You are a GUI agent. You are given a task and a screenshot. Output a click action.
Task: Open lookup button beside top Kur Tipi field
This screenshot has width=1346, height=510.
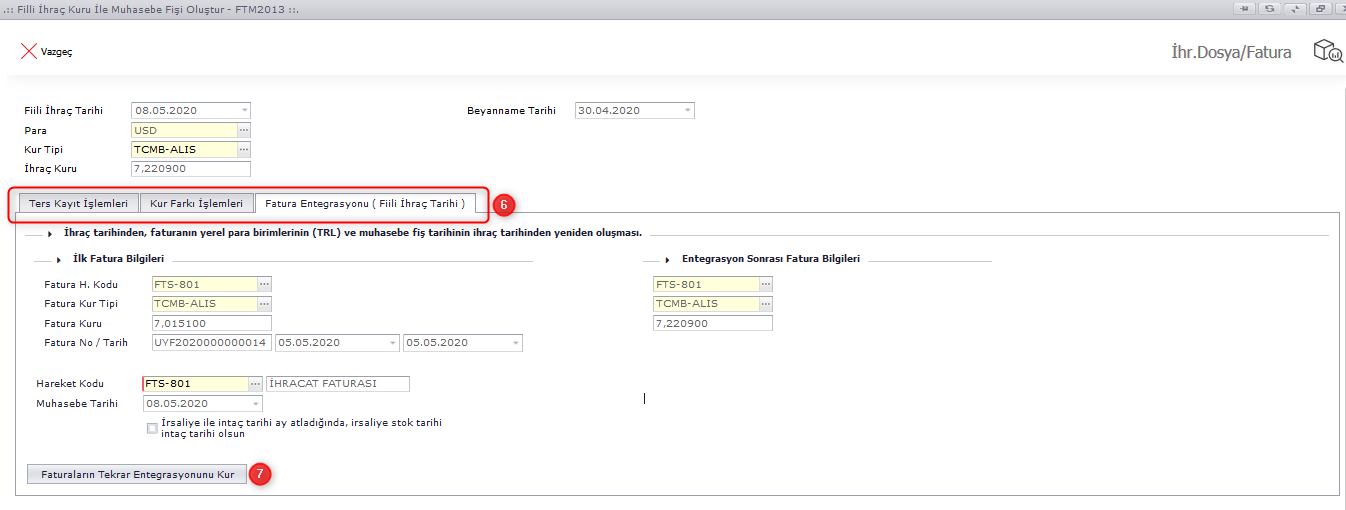pos(244,150)
